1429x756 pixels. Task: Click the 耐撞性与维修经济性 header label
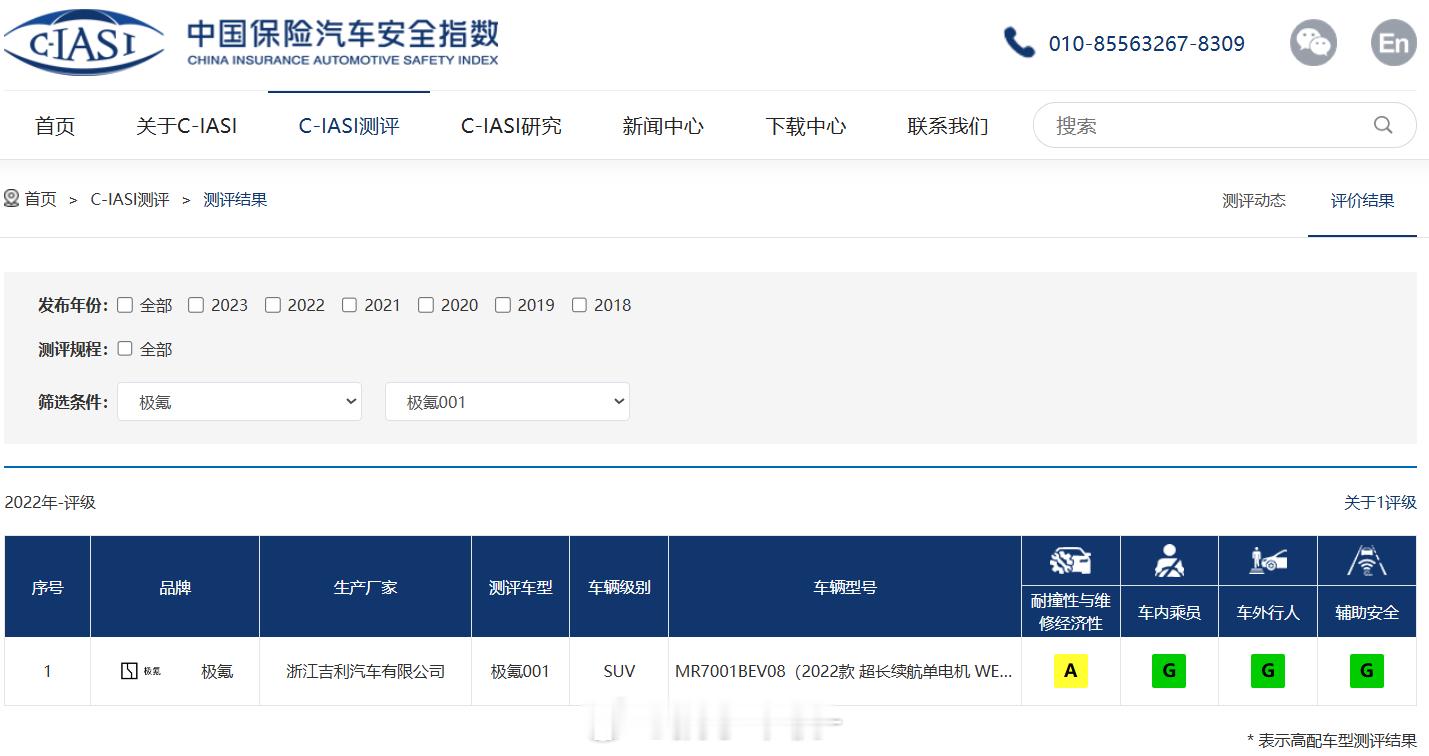click(1070, 611)
